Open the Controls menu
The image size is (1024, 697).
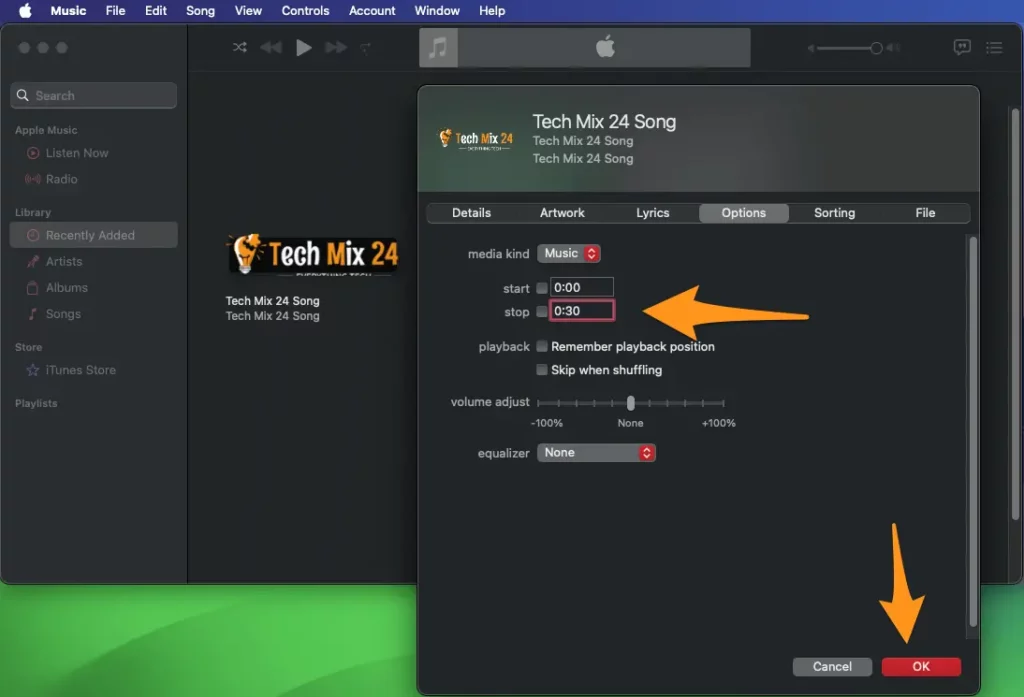point(306,10)
